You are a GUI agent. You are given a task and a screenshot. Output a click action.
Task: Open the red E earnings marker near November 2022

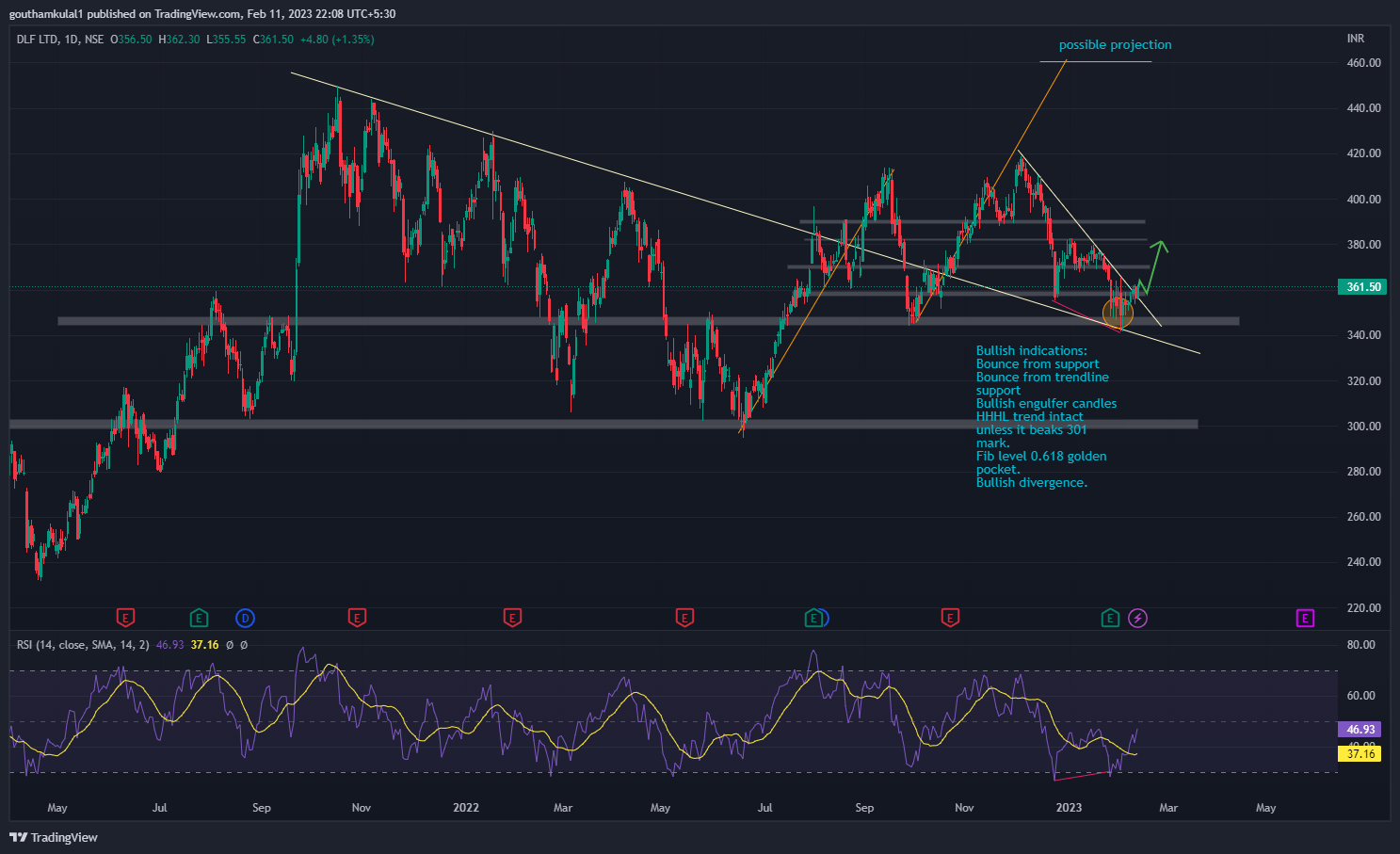tap(950, 619)
